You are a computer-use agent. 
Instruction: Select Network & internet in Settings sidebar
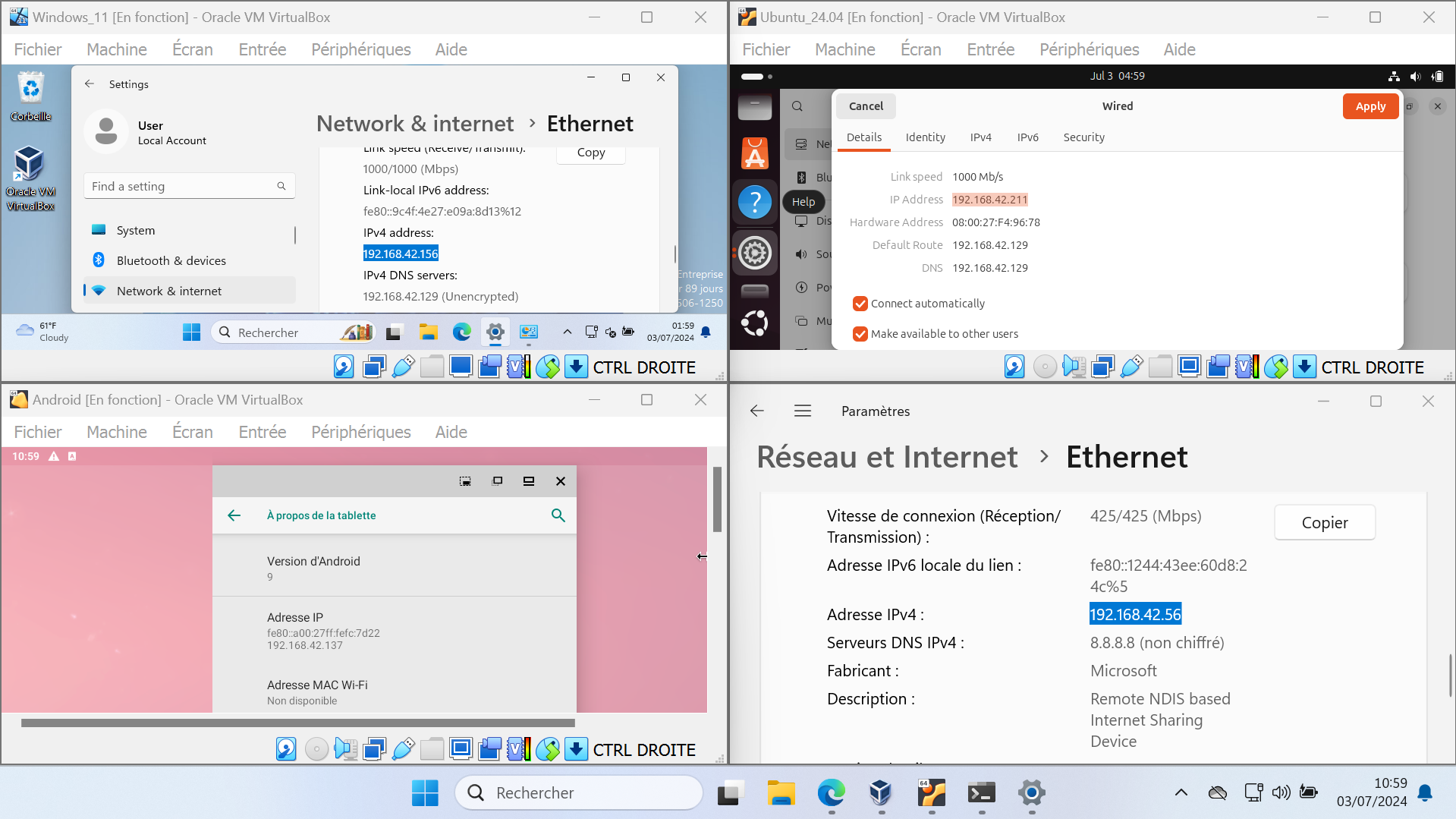(x=189, y=291)
